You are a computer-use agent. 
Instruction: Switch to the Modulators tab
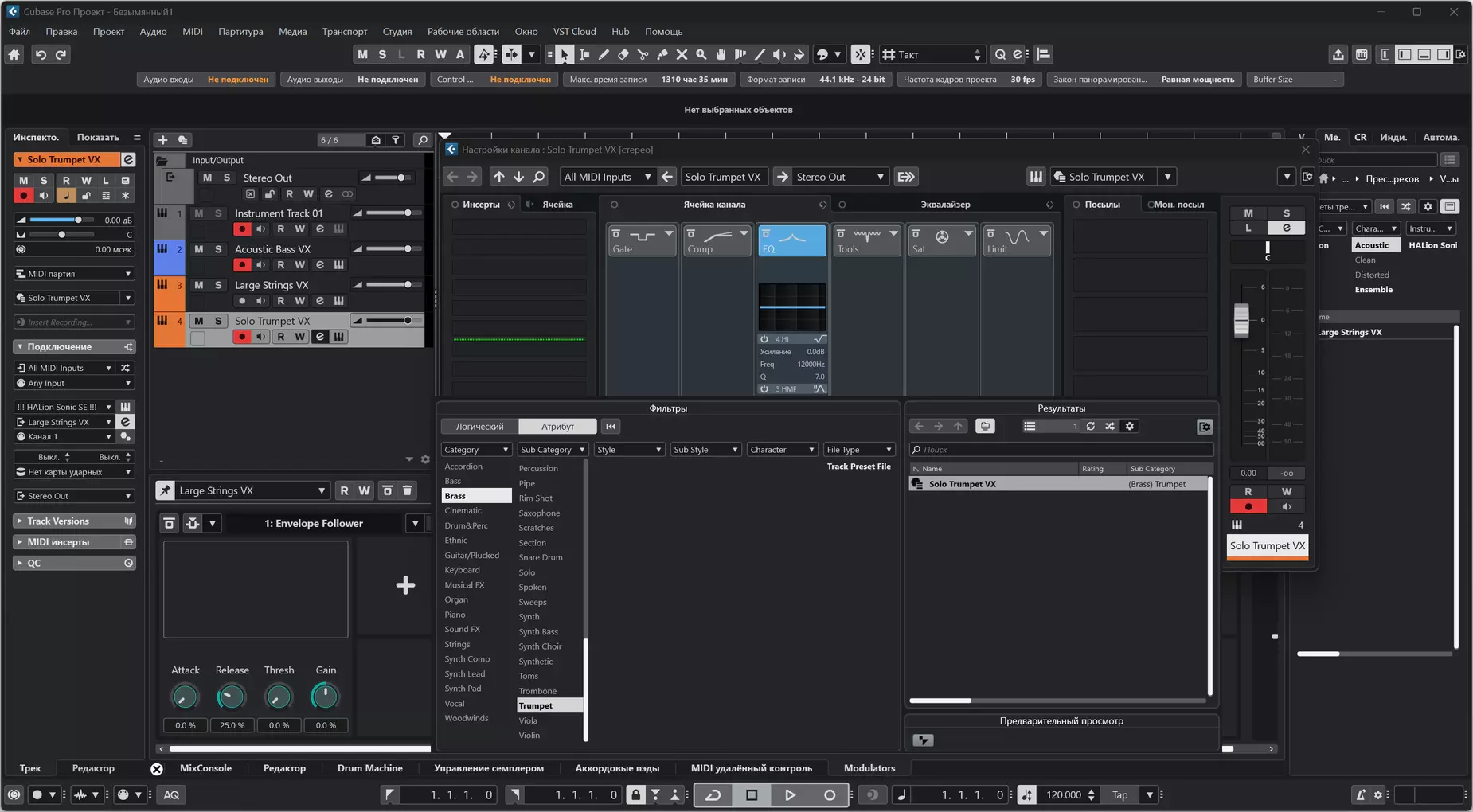(869, 768)
